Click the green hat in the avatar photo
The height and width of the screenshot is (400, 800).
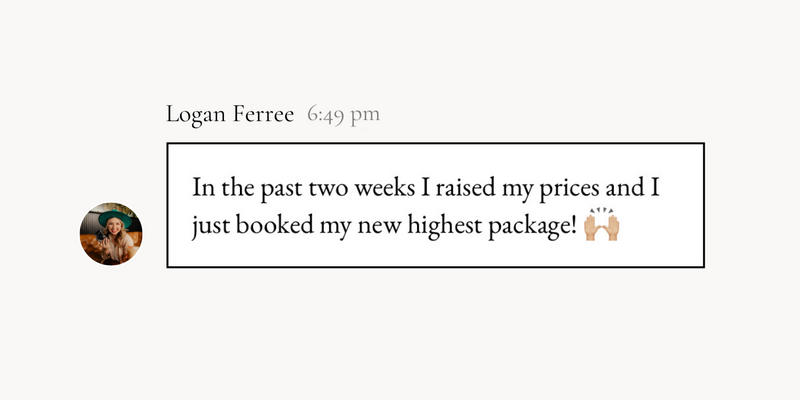tap(115, 217)
